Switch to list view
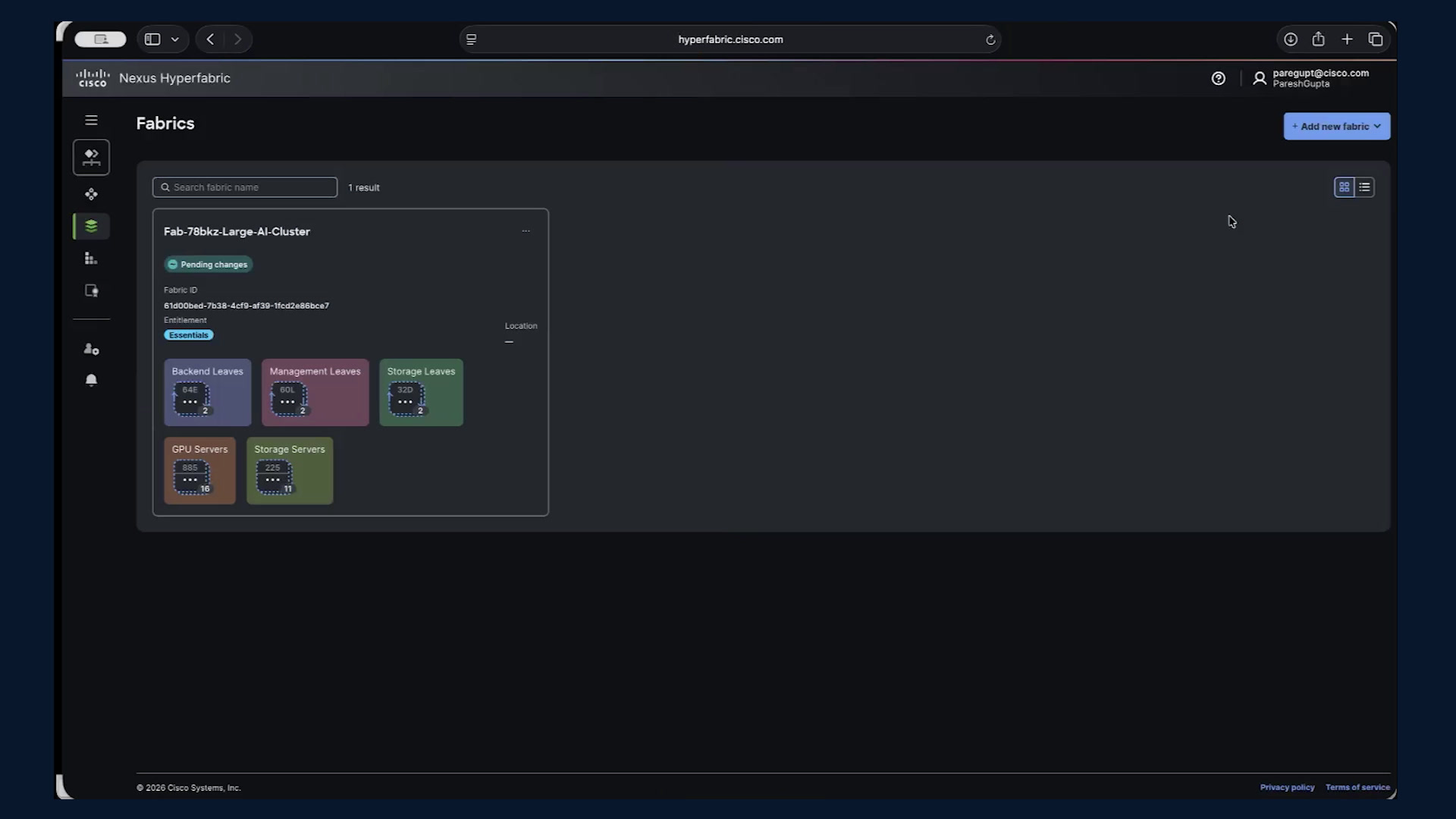Screen dimensions: 1456x819 (x=1364, y=187)
